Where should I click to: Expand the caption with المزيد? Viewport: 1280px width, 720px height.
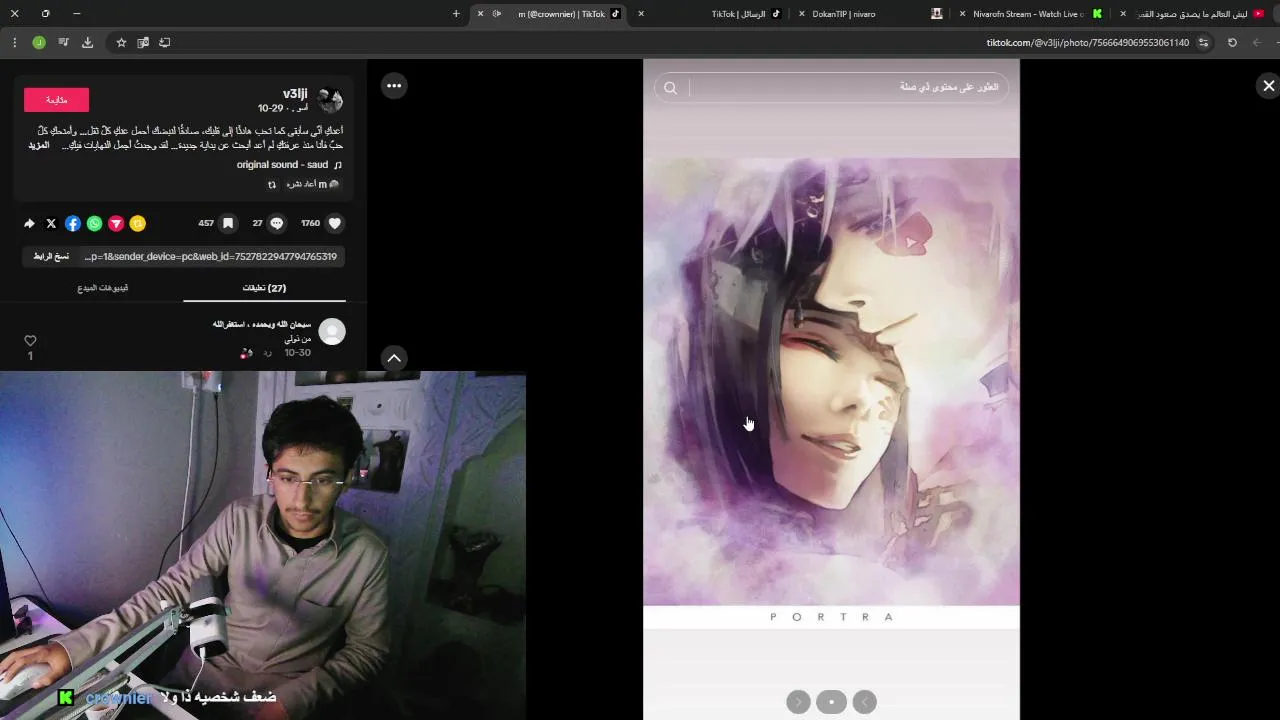tap(39, 145)
